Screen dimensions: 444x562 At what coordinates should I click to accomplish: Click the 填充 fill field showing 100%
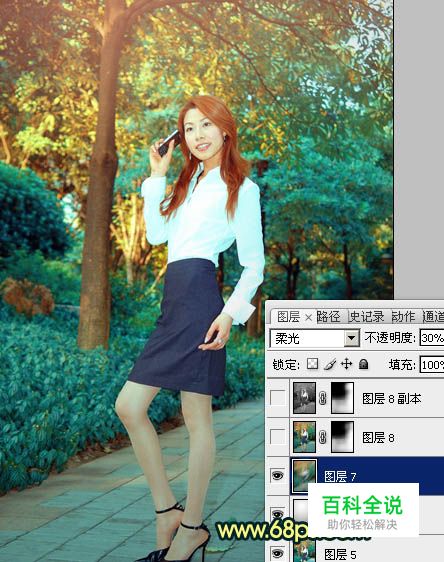click(432, 365)
